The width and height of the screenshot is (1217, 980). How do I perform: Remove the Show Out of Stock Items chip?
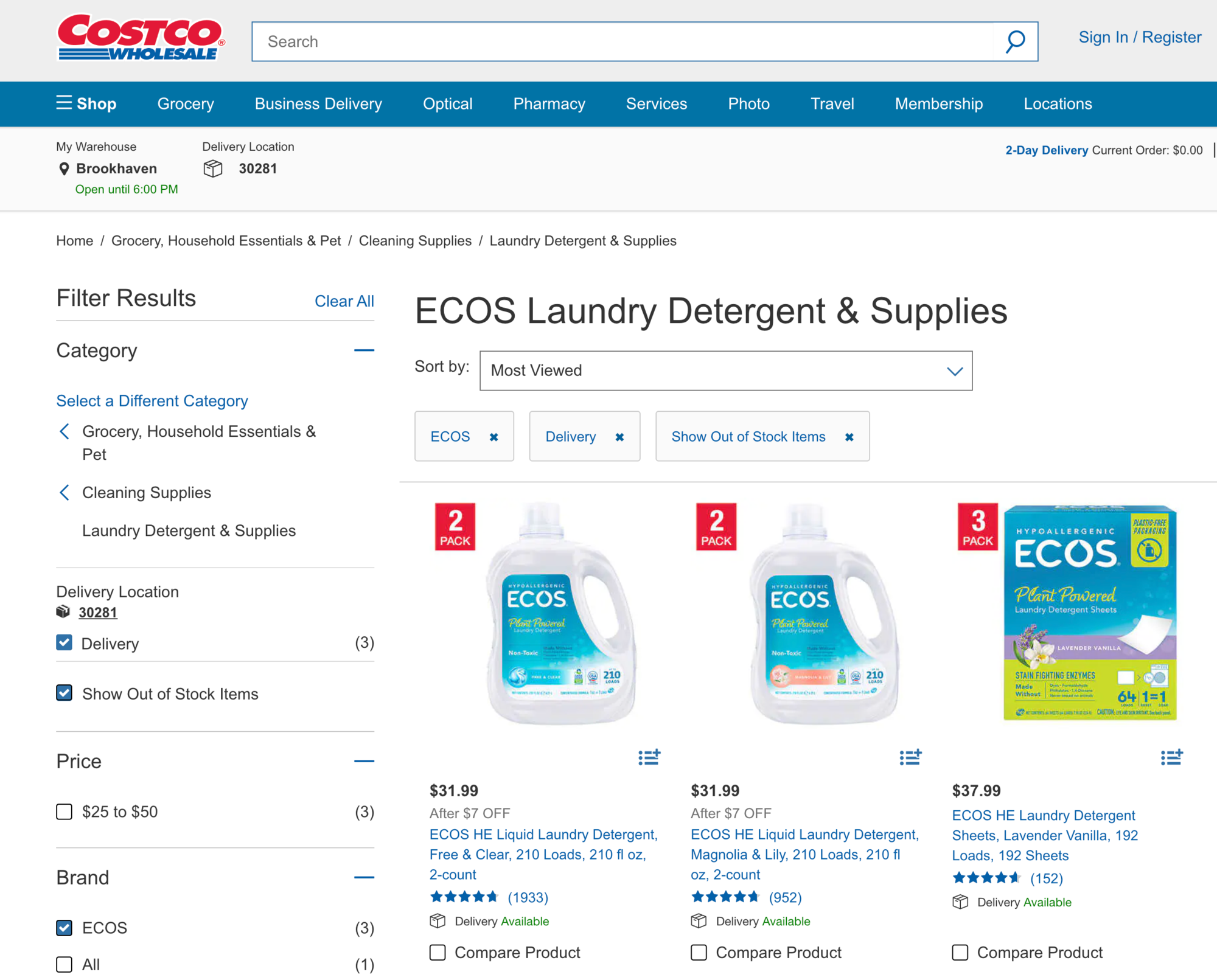(x=849, y=437)
